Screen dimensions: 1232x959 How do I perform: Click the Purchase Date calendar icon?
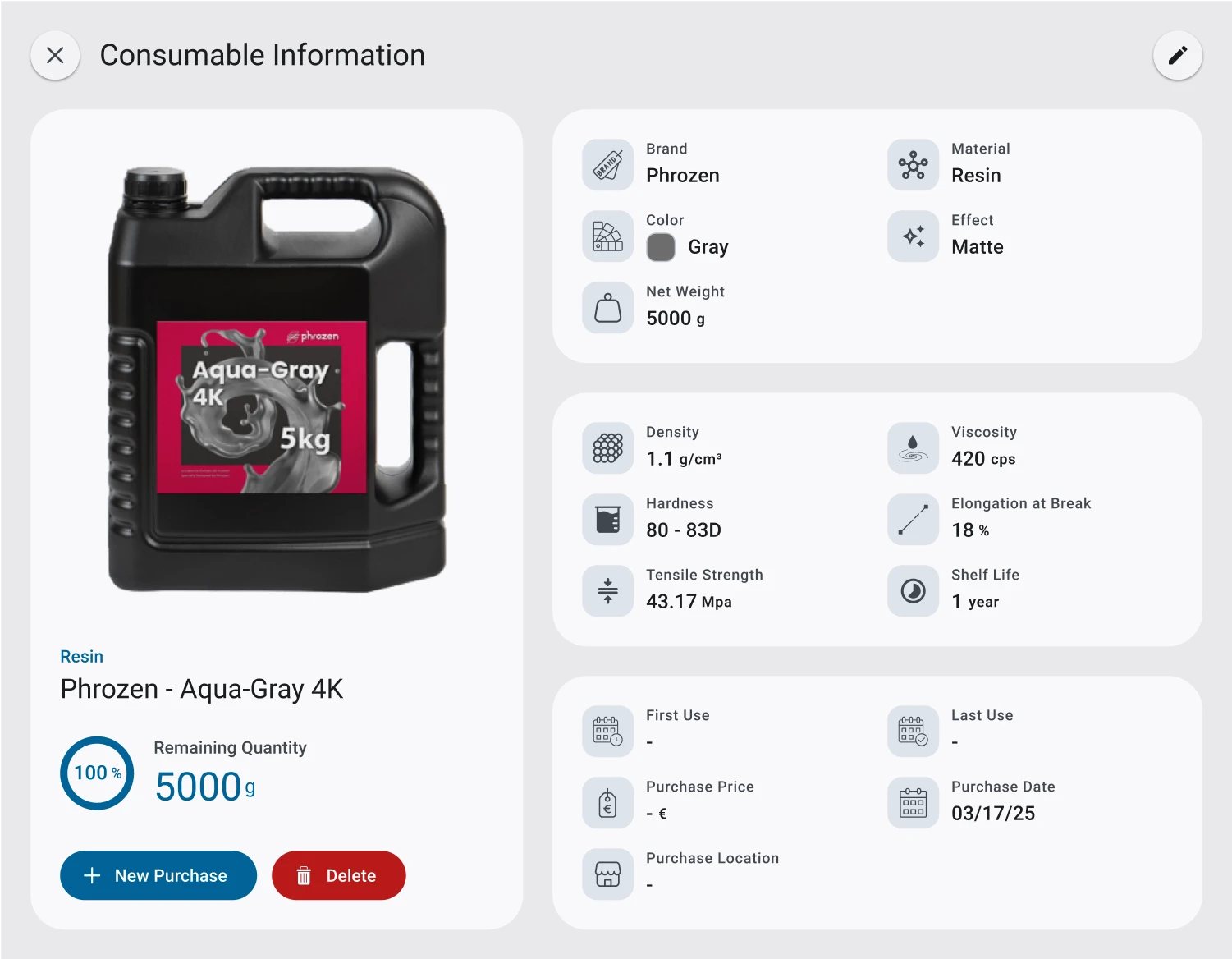coord(914,803)
